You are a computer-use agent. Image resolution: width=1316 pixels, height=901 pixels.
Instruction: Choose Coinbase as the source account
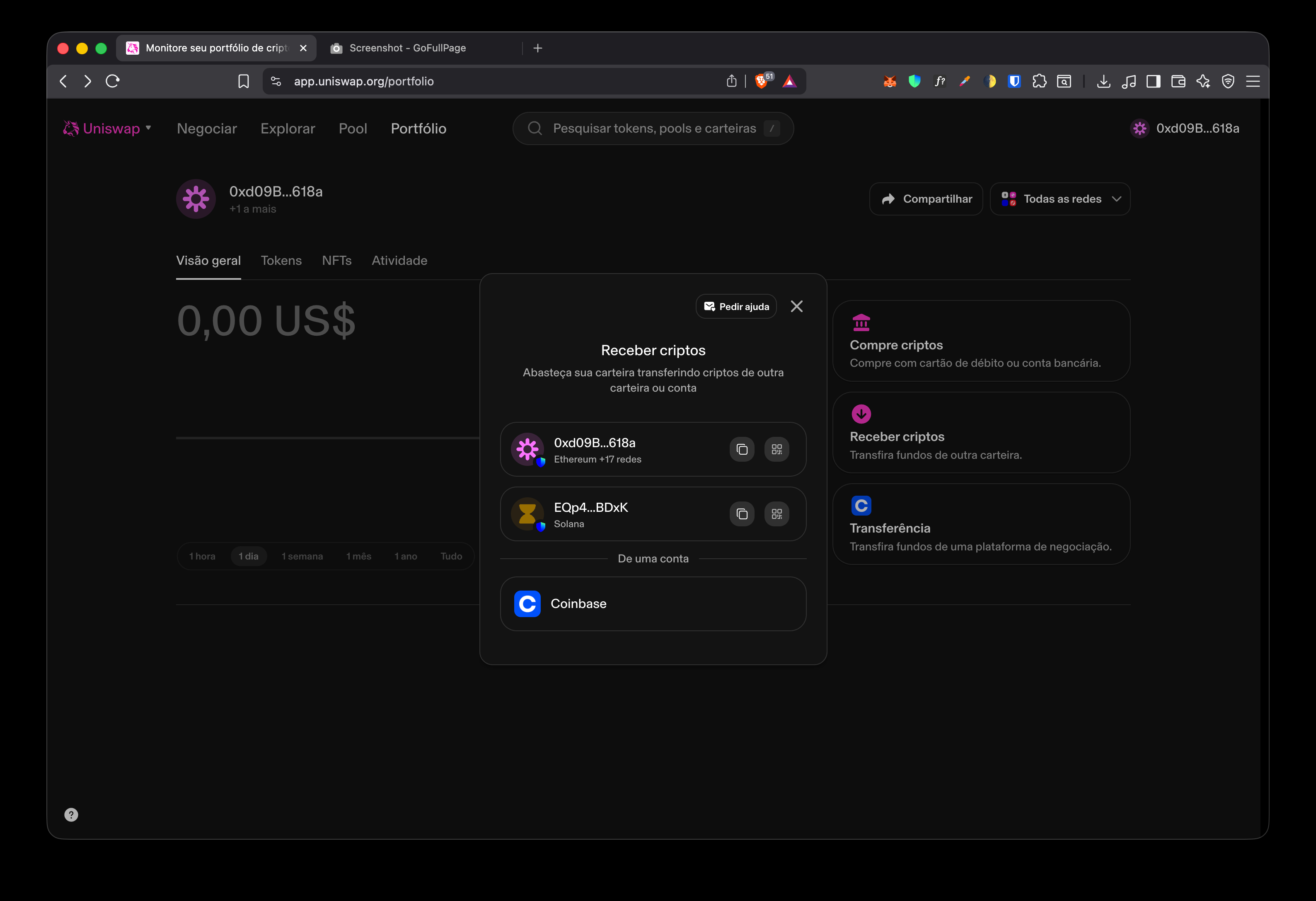[653, 604]
